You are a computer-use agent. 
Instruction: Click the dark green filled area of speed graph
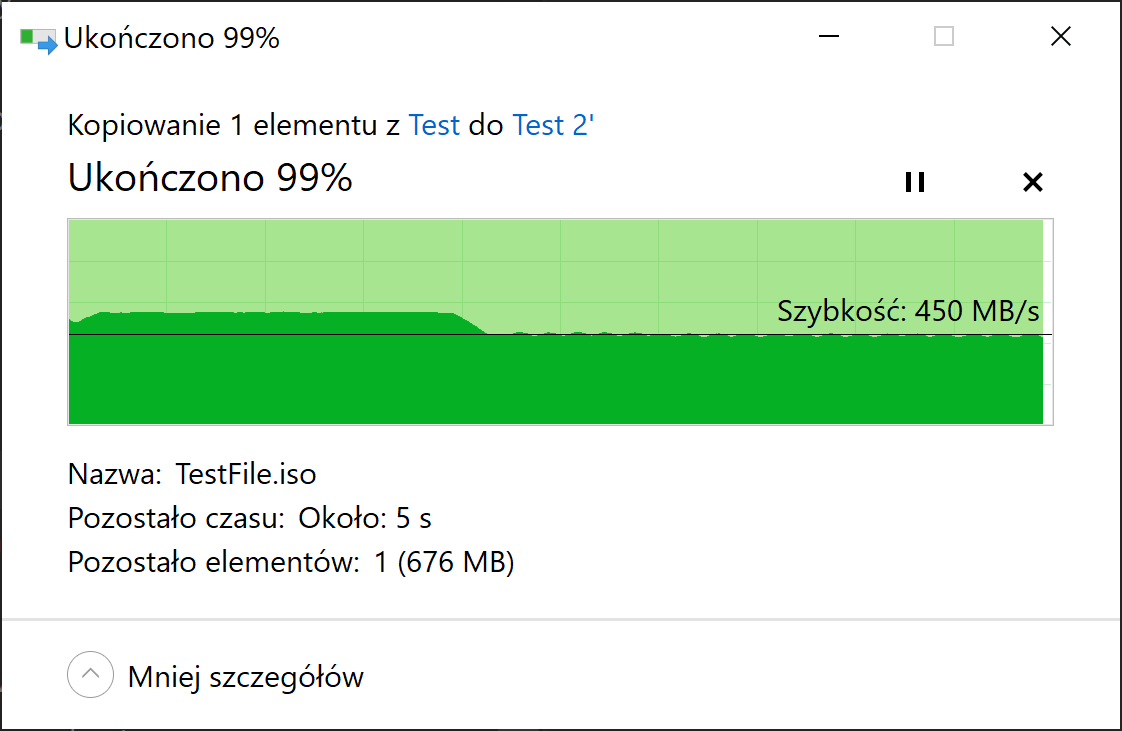click(555, 379)
